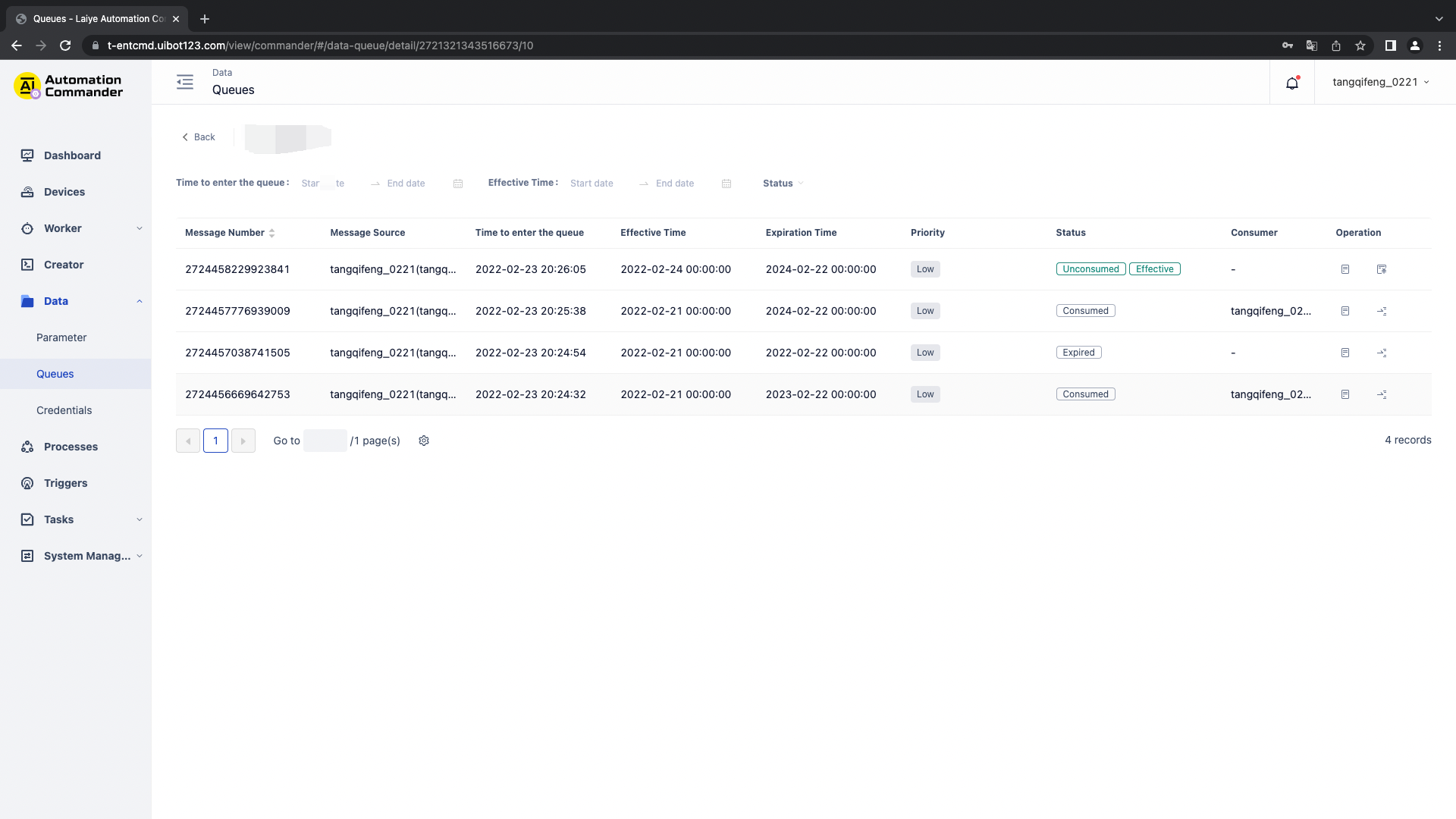1456x819 pixels.
Task: Click Back to queue list
Action: pos(199,137)
